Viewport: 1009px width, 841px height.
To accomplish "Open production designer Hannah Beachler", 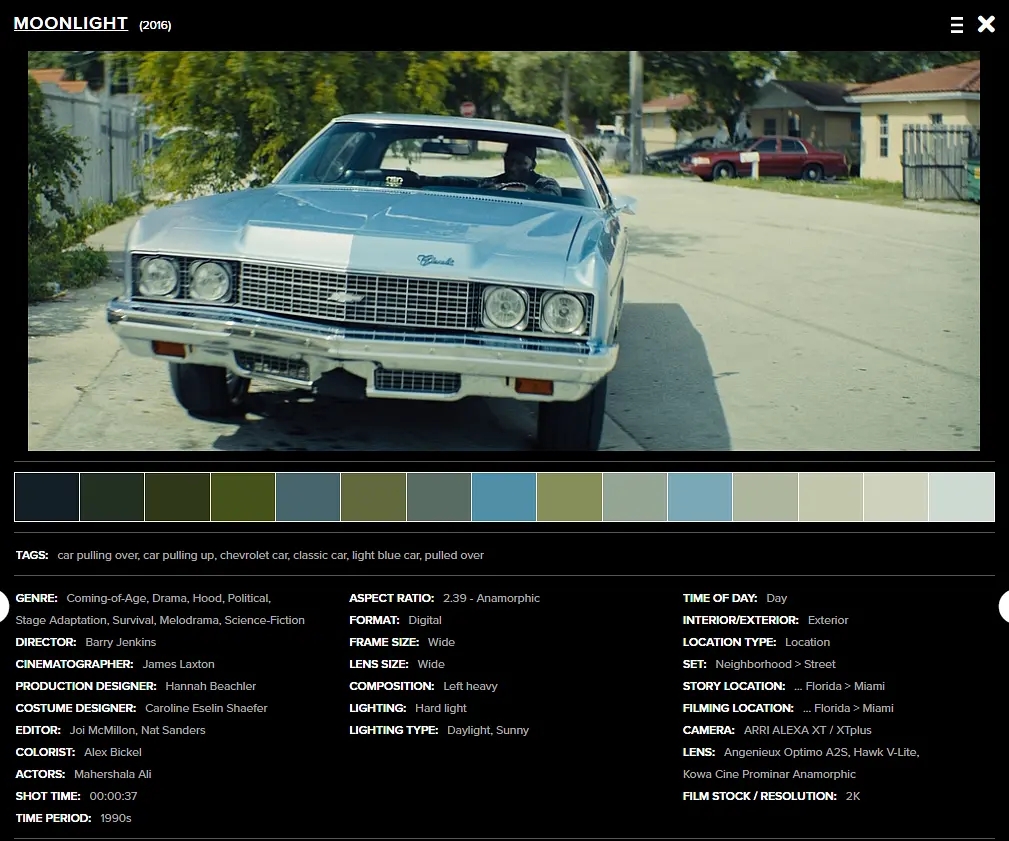I will pyautogui.click(x=210, y=686).
